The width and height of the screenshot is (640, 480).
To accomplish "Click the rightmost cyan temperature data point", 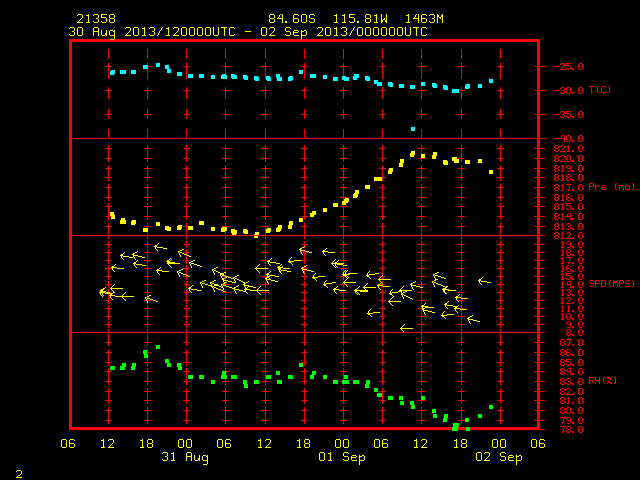I will 491,81.
